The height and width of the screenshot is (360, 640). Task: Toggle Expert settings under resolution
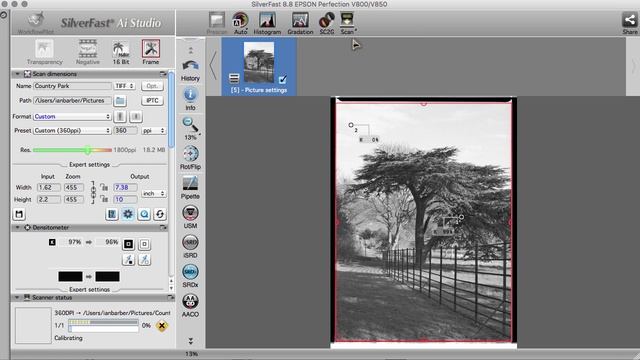[x=89, y=164]
